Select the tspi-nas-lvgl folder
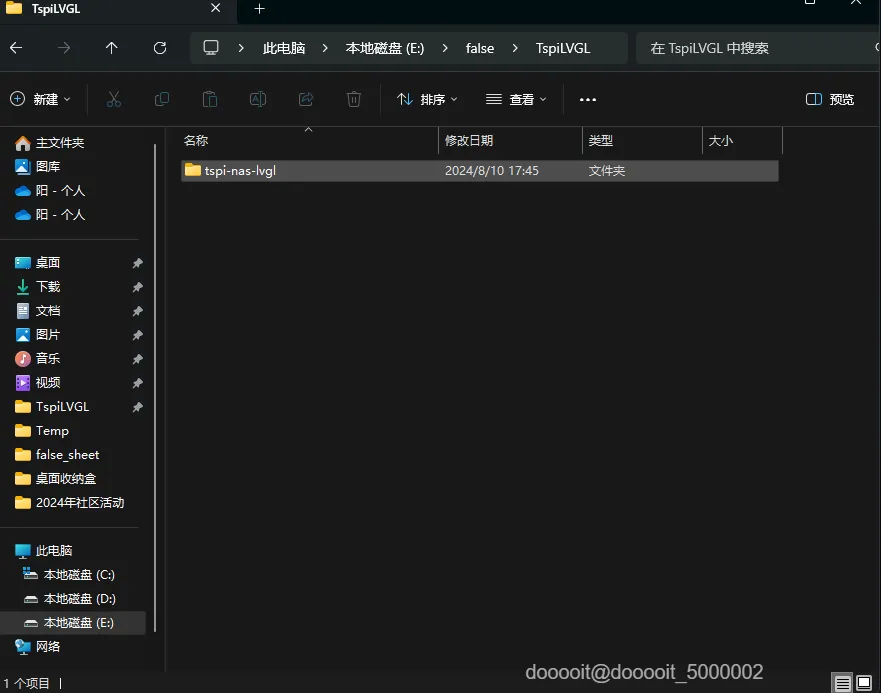The height and width of the screenshot is (693, 881). pyautogui.click(x=240, y=171)
